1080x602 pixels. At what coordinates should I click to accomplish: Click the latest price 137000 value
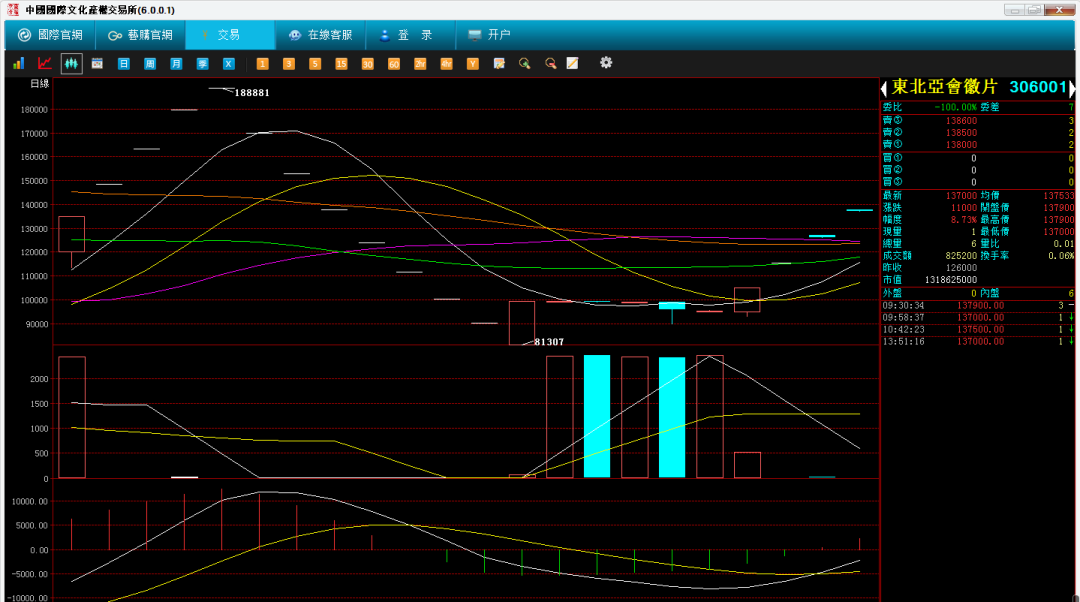(961, 196)
